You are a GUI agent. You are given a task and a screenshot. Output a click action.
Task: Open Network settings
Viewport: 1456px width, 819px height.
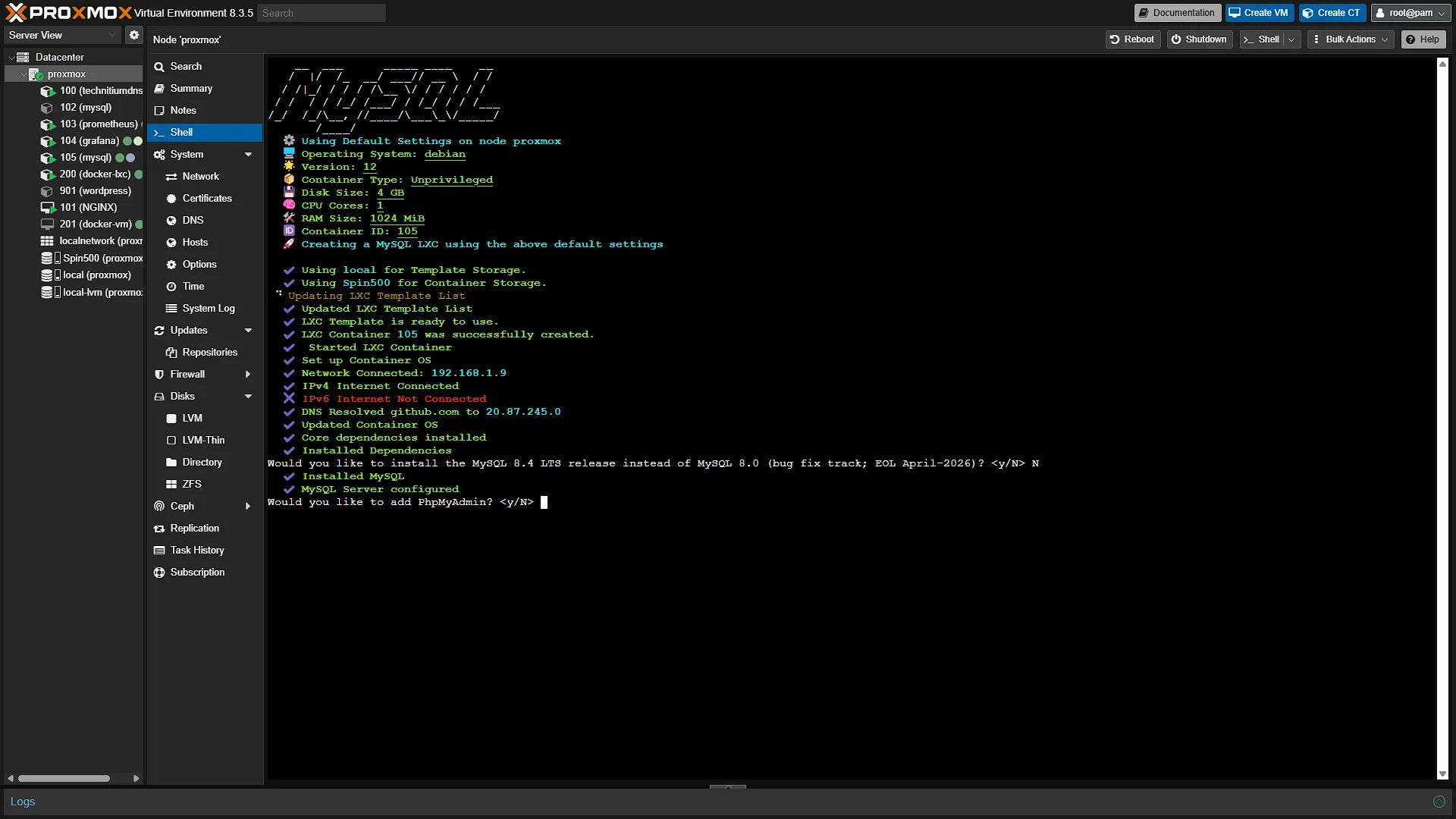coord(205,177)
